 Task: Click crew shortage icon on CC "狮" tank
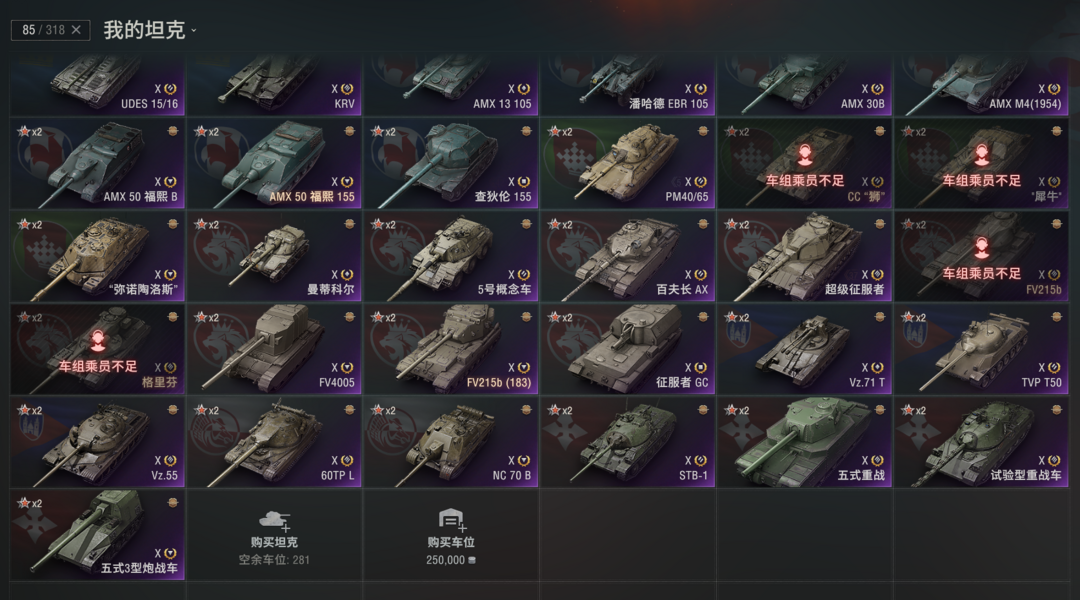(x=804, y=155)
